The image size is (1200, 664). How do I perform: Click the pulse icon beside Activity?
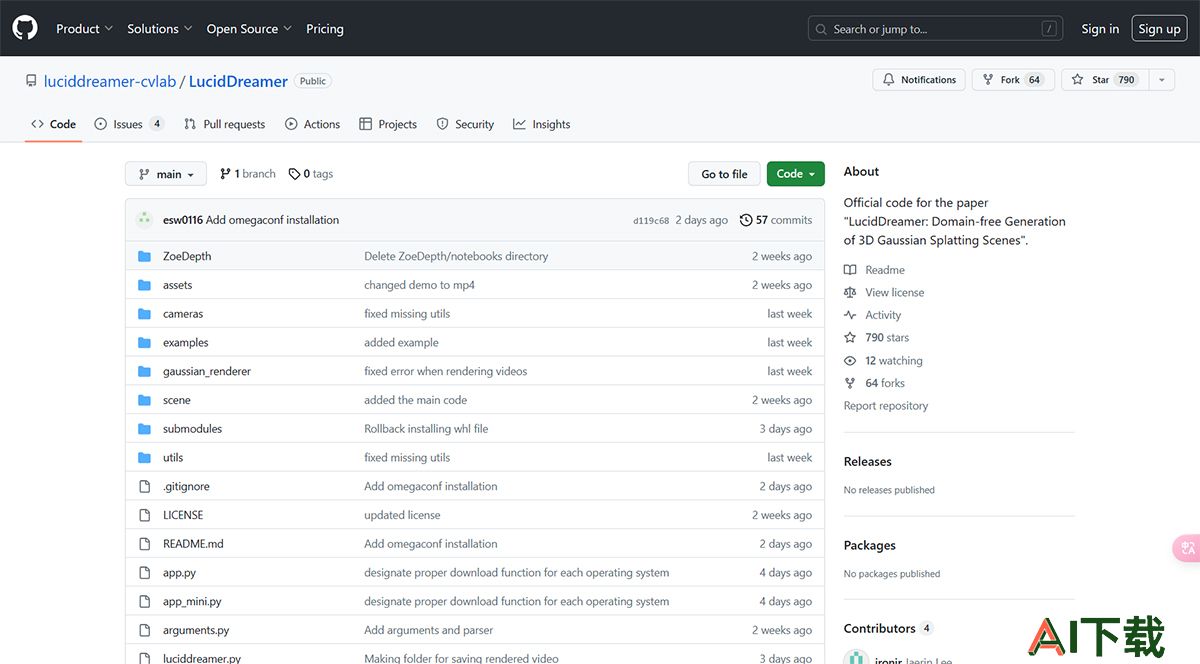coord(850,315)
